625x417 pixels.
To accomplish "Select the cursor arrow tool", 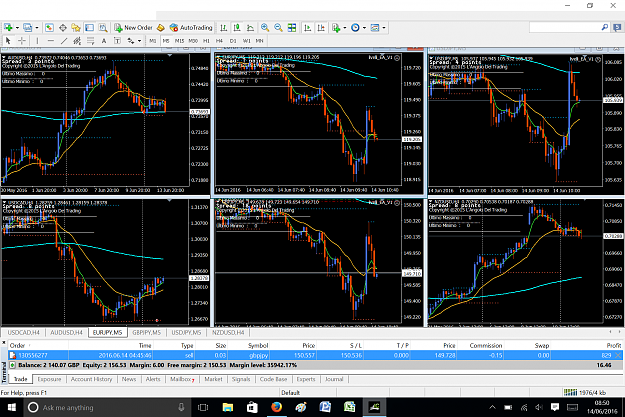I will point(8,41).
